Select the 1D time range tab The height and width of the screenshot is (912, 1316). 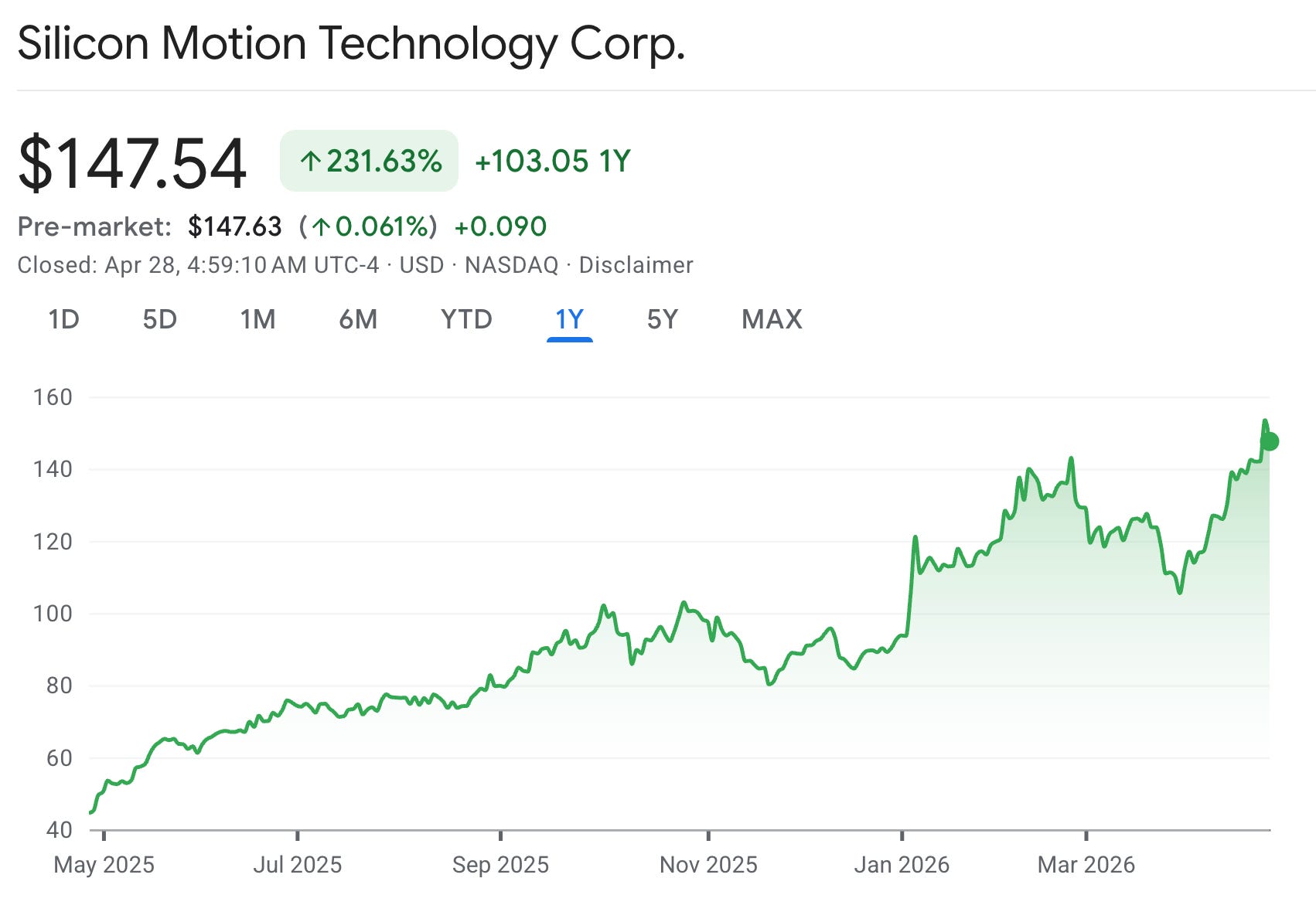click(x=63, y=319)
